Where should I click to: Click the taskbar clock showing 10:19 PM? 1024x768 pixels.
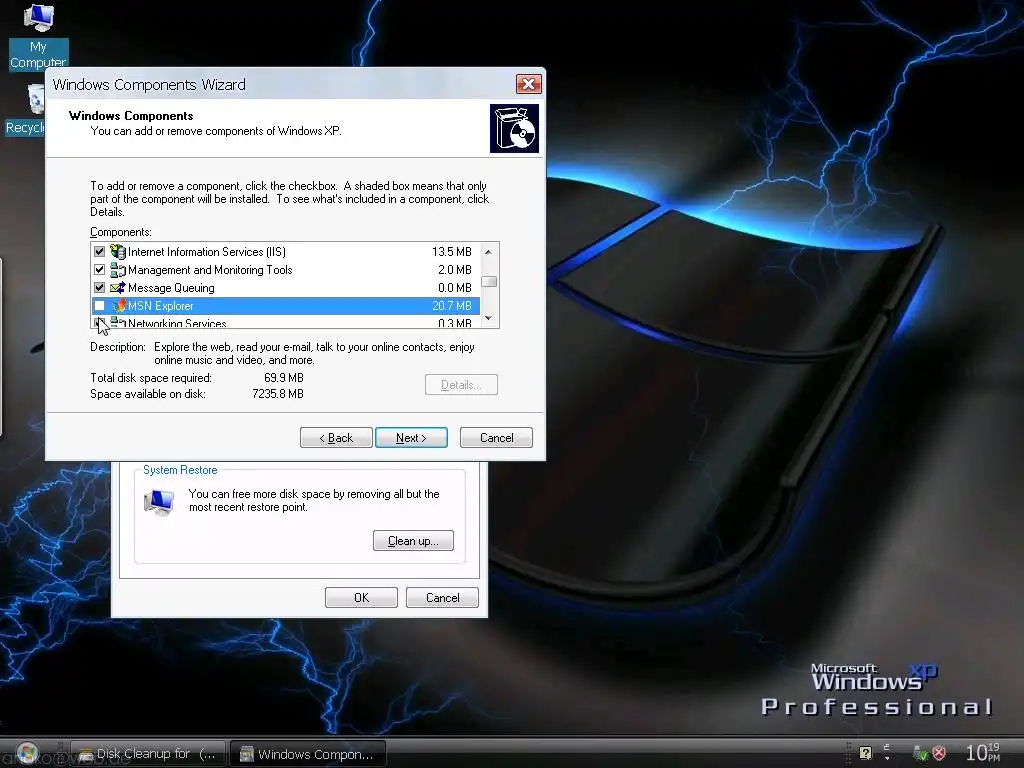[983, 752]
